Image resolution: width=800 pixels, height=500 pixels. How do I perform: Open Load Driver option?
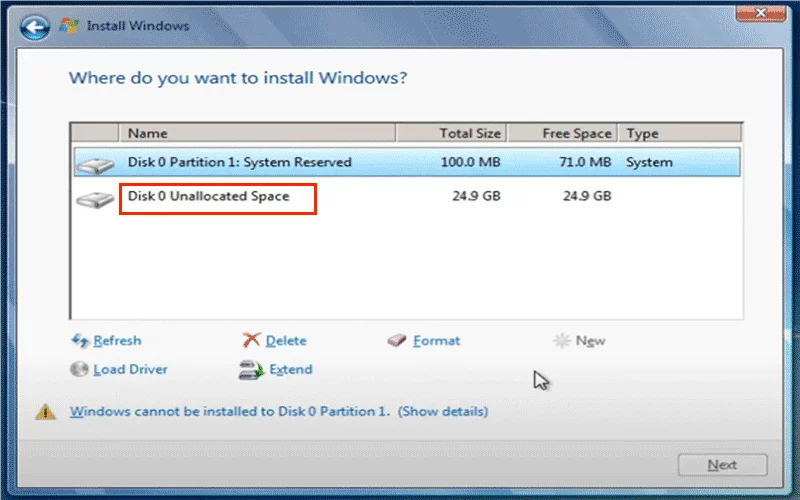click(x=130, y=369)
